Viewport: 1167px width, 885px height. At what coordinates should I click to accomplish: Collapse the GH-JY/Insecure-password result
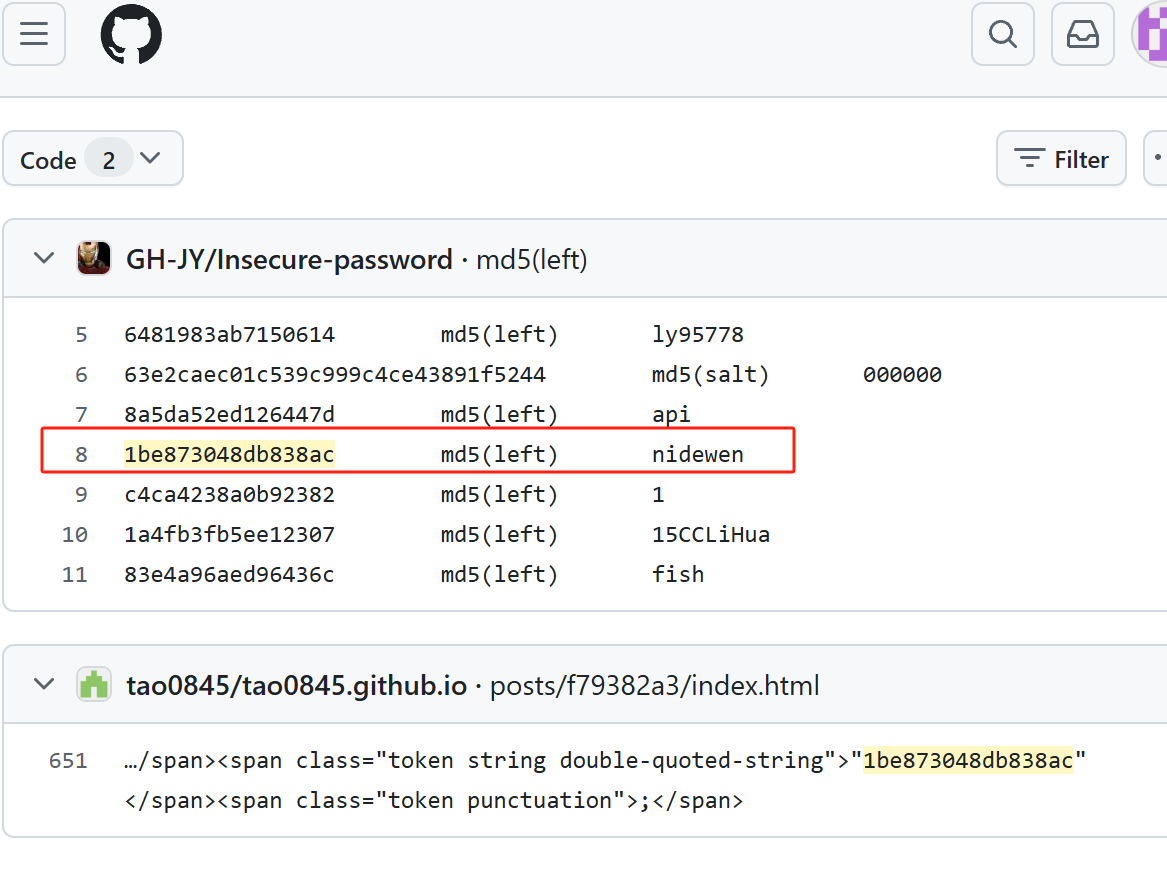(44, 258)
